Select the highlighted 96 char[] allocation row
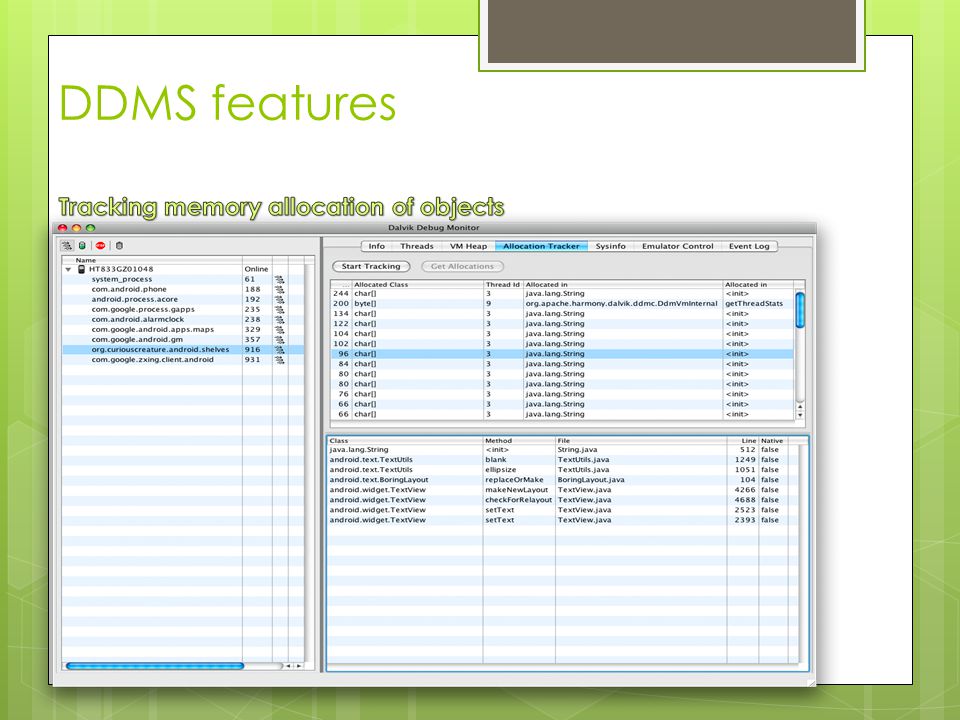 coord(562,354)
